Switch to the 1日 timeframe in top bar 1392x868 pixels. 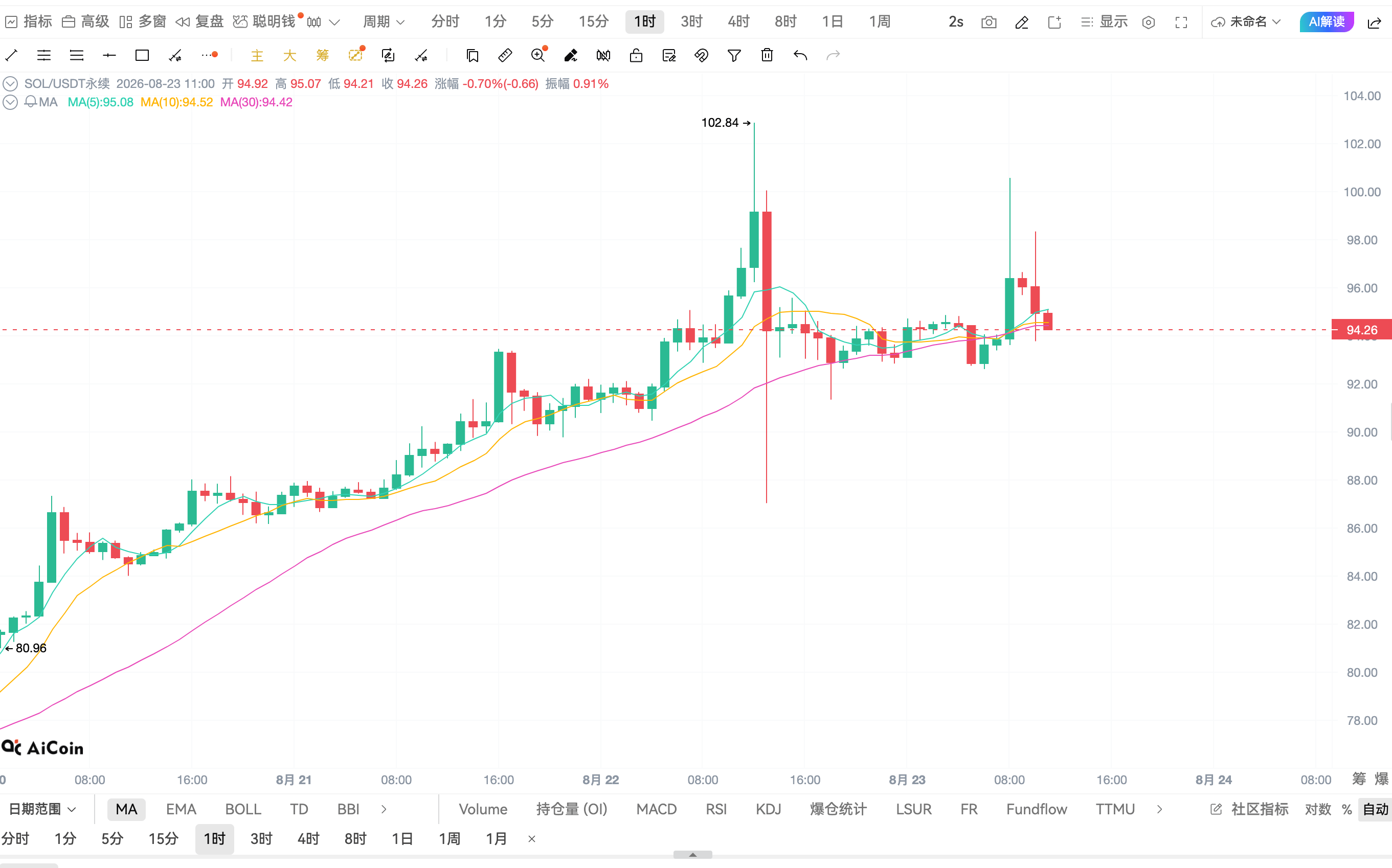click(x=832, y=22)
